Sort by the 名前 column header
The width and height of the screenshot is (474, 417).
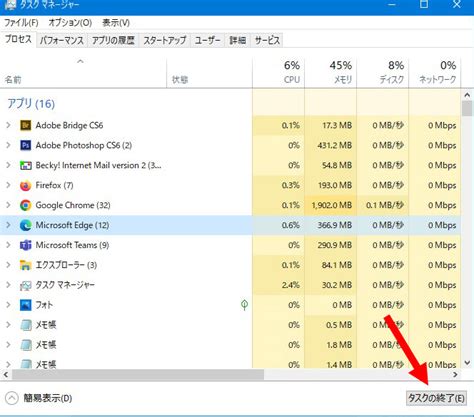coord(83,72)
